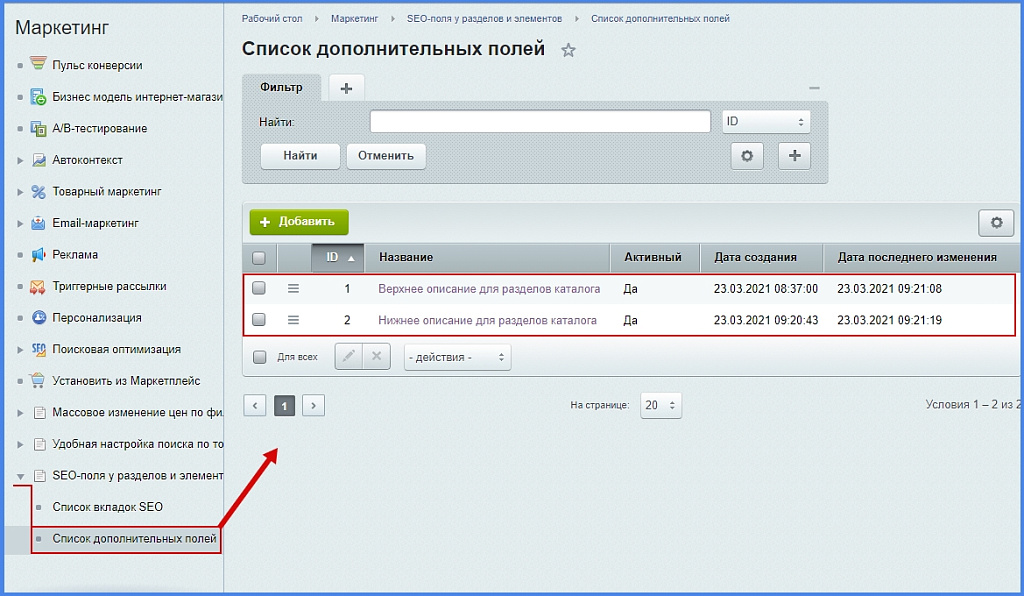Click the green Добавить button

coord(298,223)
